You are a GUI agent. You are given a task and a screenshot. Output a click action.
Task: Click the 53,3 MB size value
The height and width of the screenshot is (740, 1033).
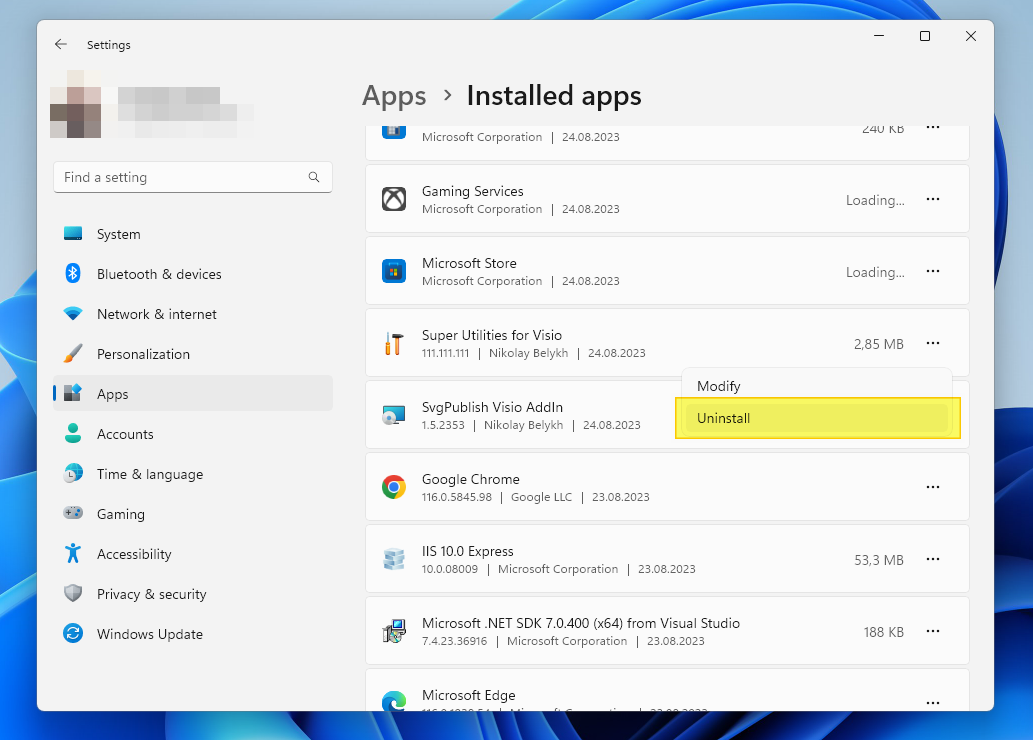click(879, 560)
